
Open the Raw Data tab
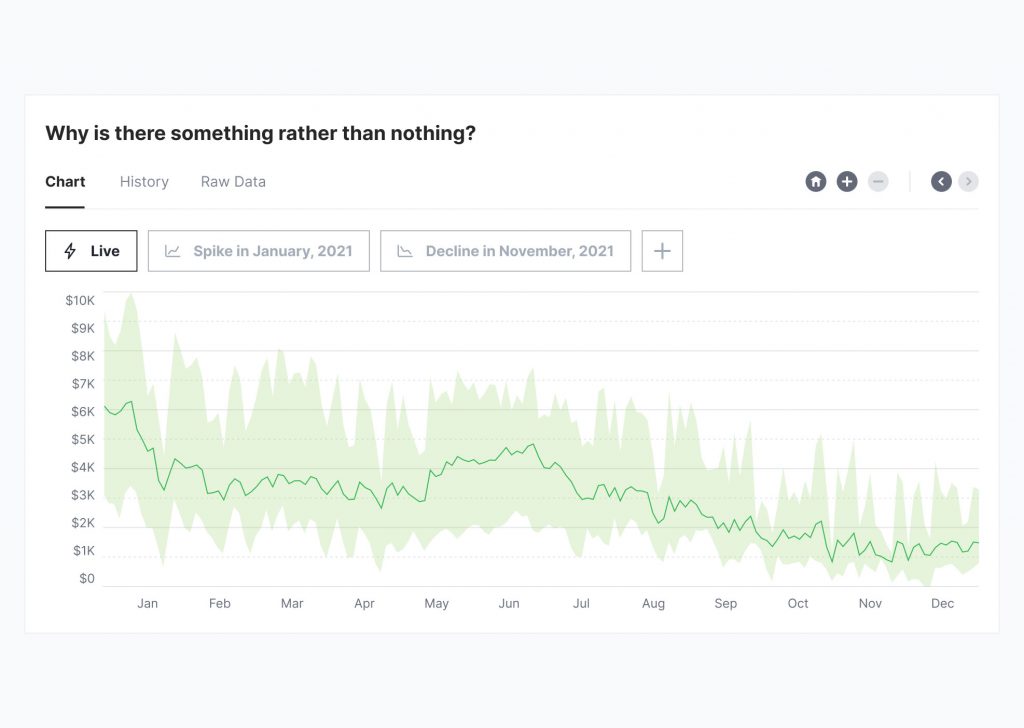233,182
